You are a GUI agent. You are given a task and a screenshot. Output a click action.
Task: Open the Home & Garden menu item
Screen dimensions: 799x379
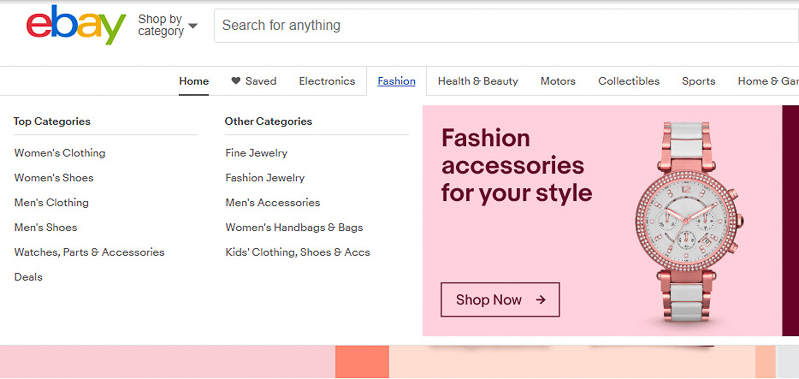(x=768, y=81)
